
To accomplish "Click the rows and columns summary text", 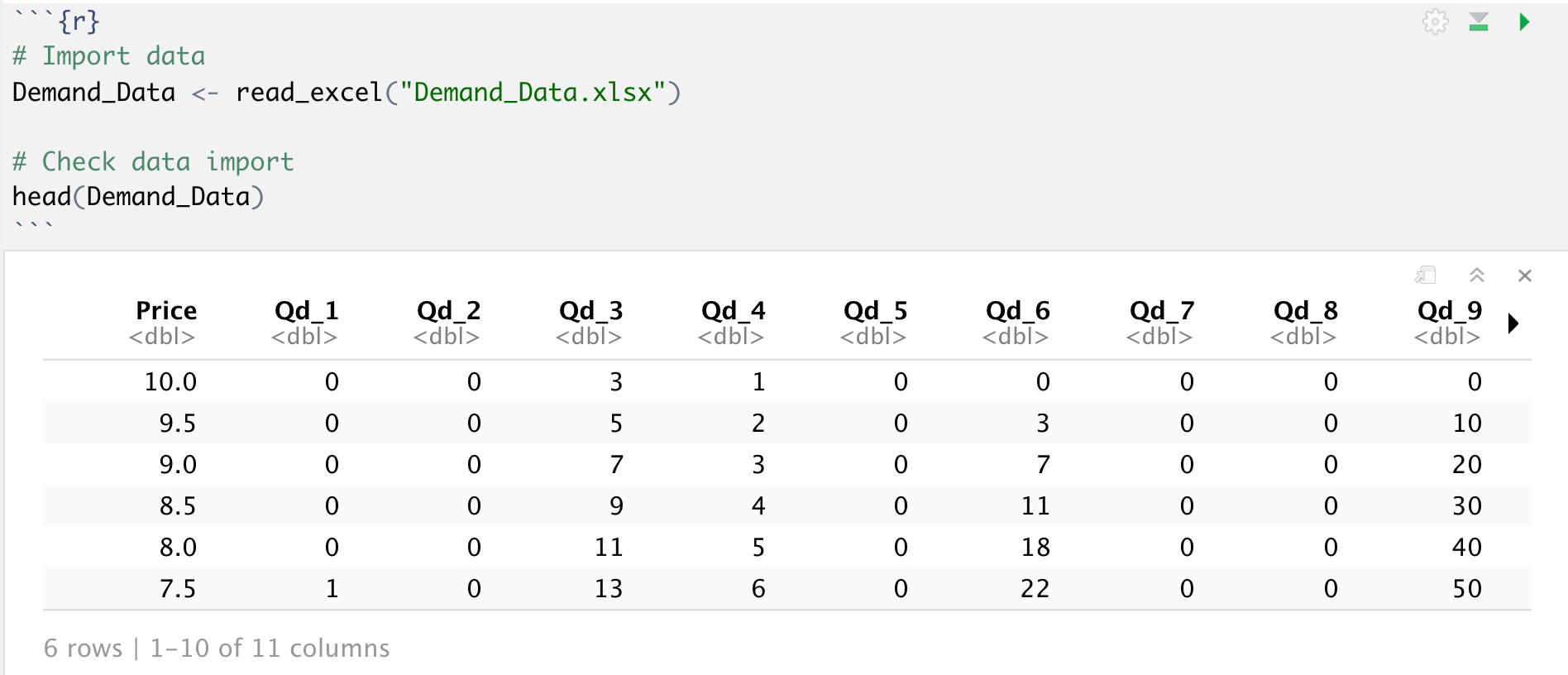I will [217, 649].
